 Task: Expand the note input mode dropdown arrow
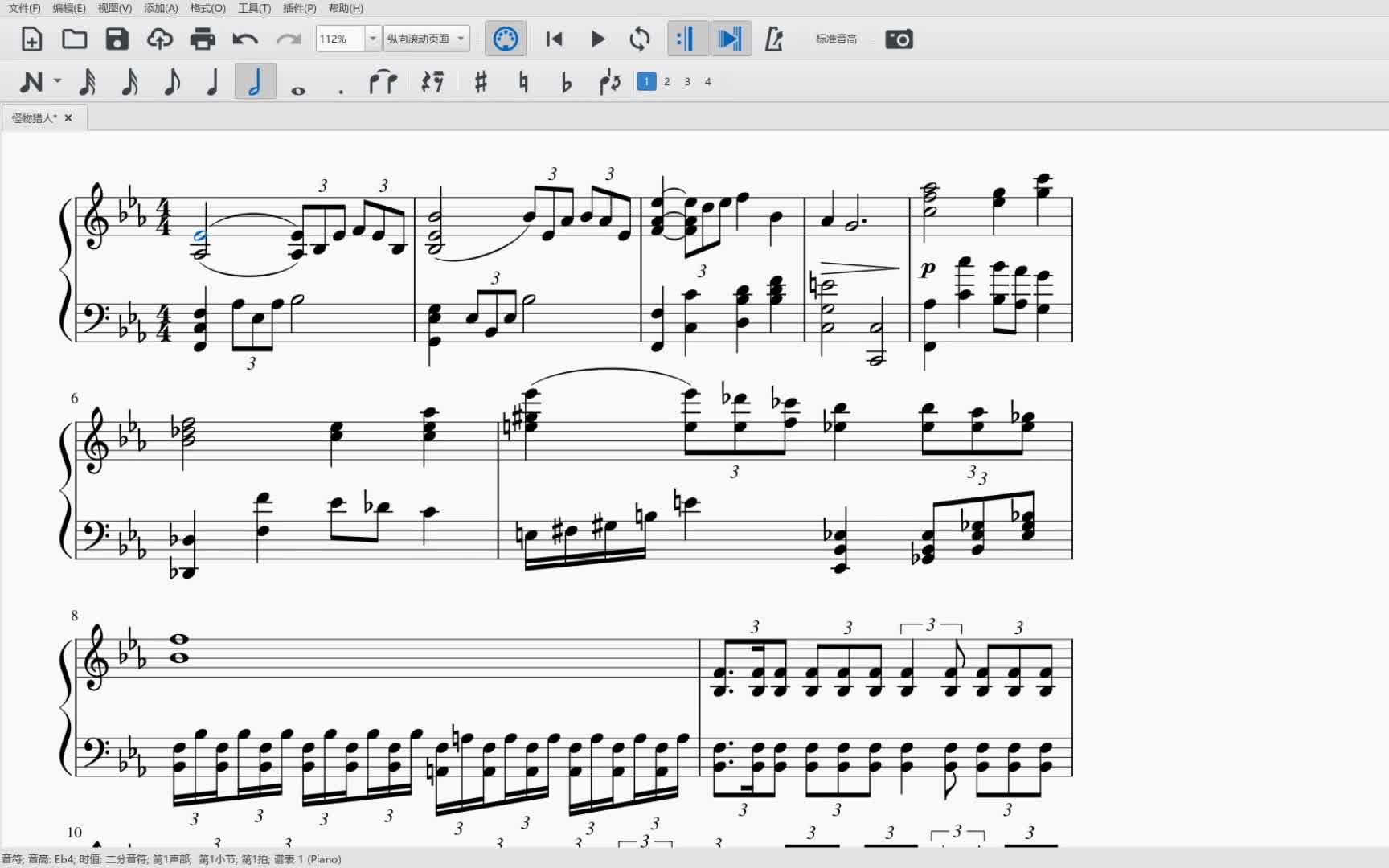point(57,81)
